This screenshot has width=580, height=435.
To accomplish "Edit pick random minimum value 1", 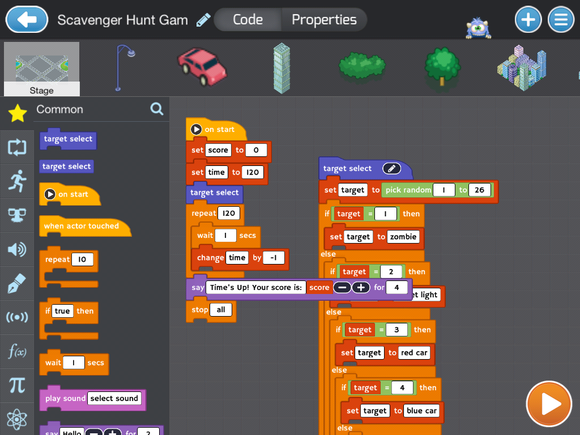I will [x=444, y=190].
